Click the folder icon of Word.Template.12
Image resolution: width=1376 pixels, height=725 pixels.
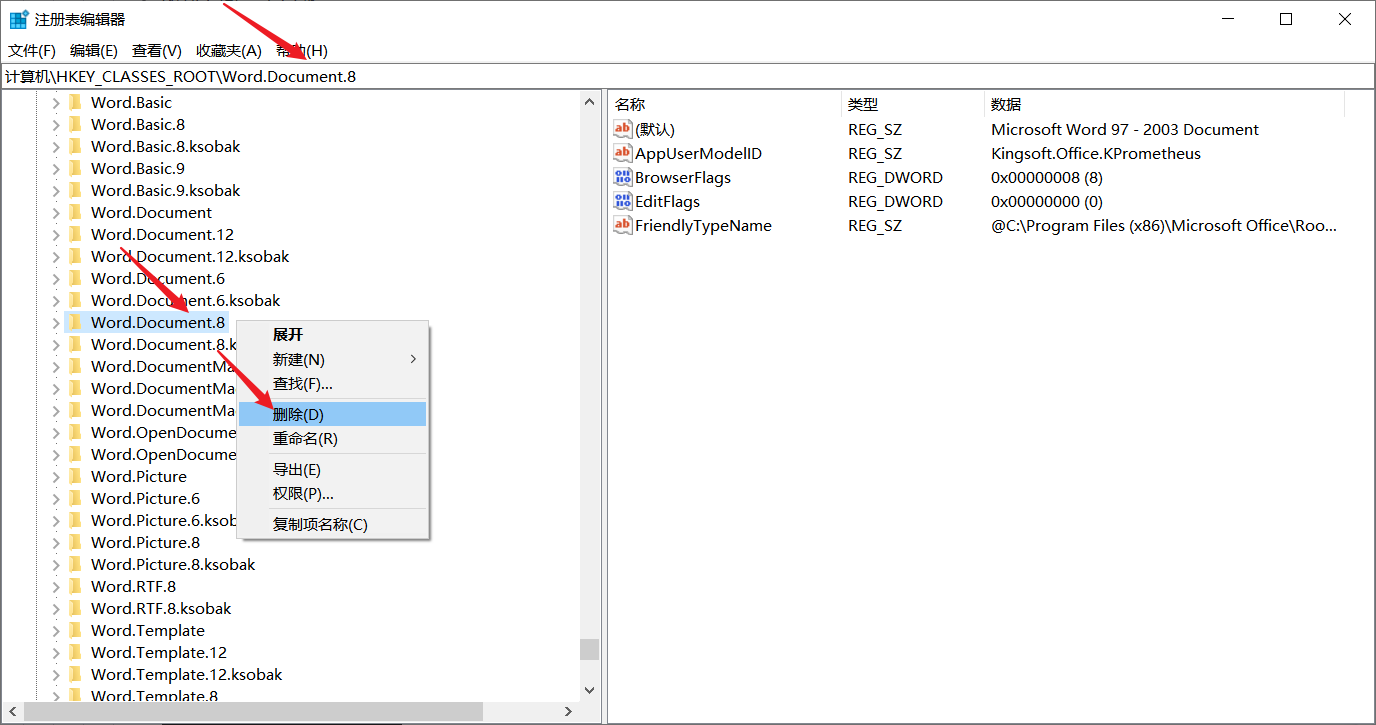(75, 652)
